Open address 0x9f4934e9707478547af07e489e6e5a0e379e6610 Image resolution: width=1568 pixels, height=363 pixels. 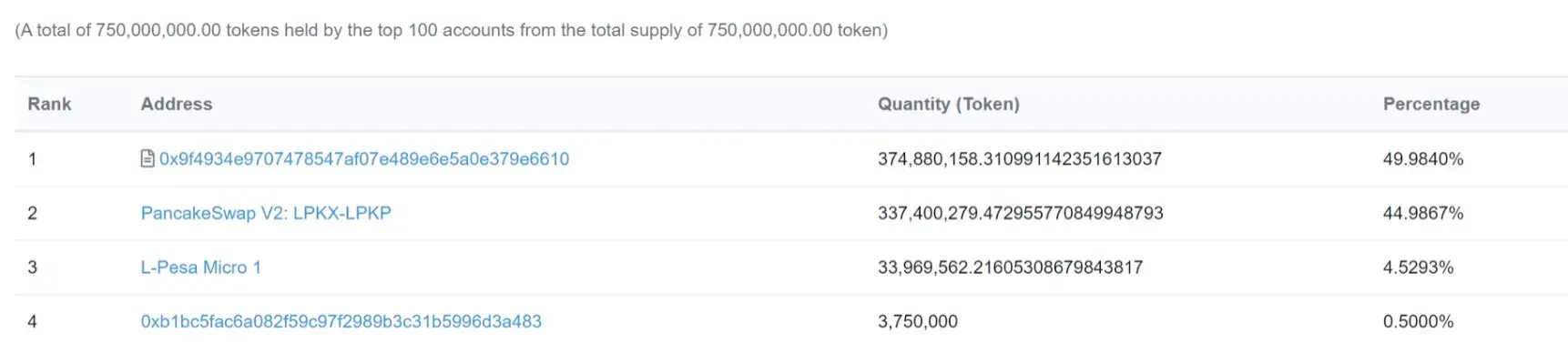pyautogui.click(x=364, y=159)
